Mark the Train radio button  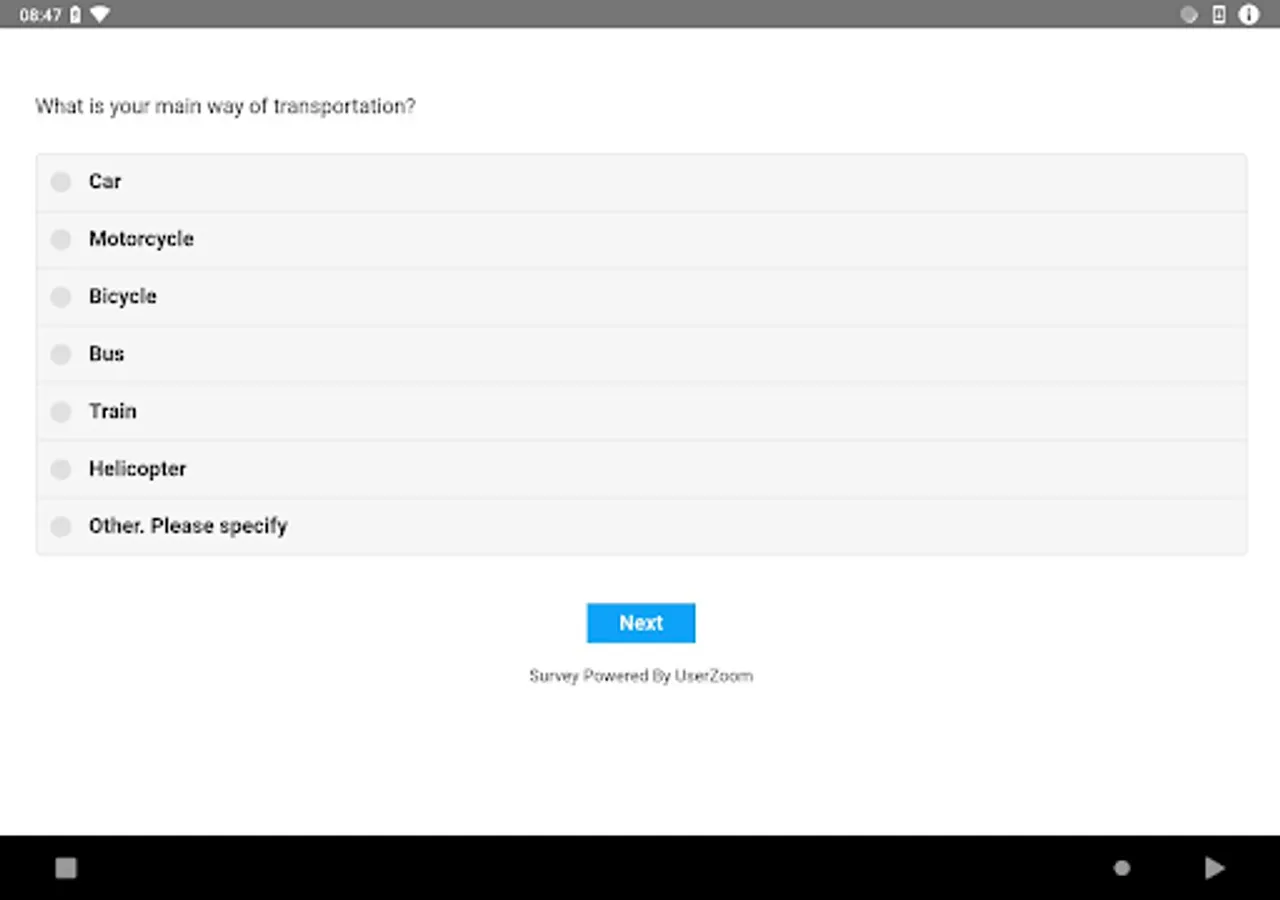point(61,412)
